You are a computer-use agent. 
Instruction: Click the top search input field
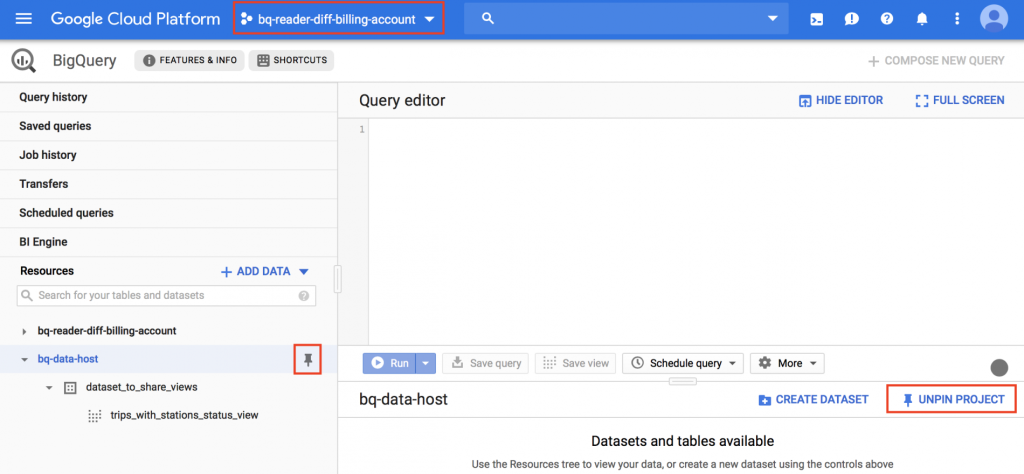627,19
